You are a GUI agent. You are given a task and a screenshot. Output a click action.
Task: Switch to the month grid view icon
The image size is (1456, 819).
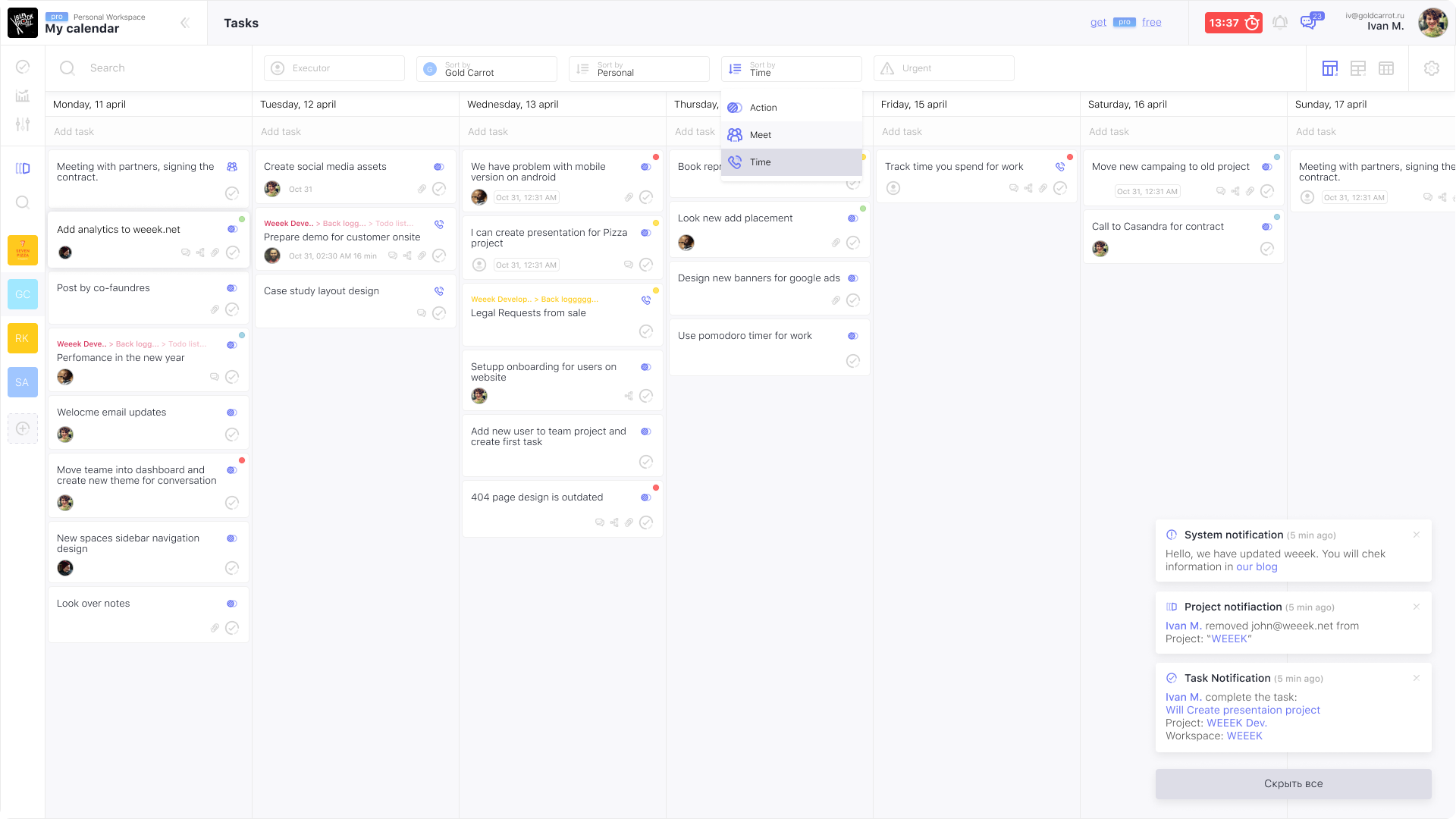[1386, 68]
